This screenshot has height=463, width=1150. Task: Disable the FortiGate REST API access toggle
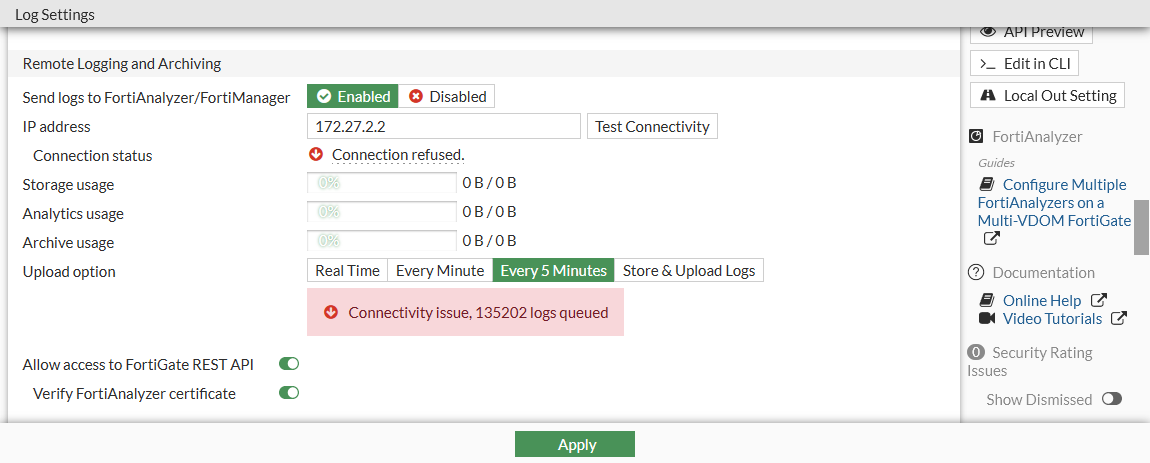289,364
